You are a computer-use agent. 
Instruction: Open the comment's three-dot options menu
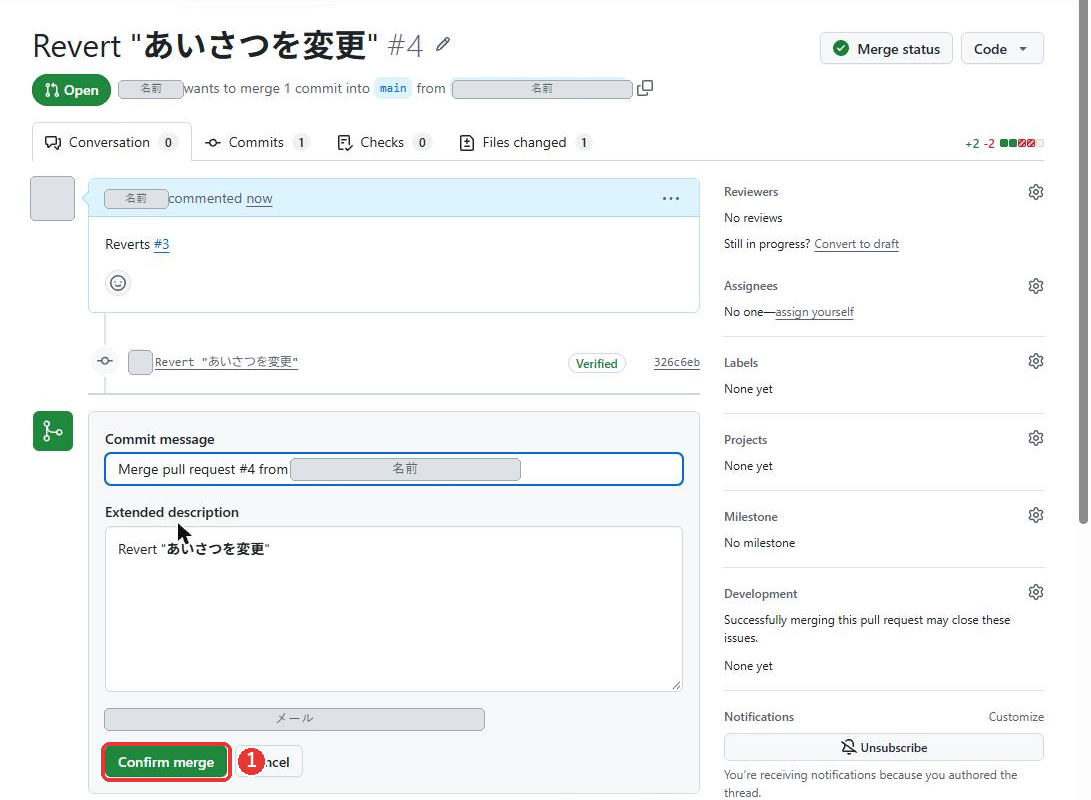(x=671, y=199)
